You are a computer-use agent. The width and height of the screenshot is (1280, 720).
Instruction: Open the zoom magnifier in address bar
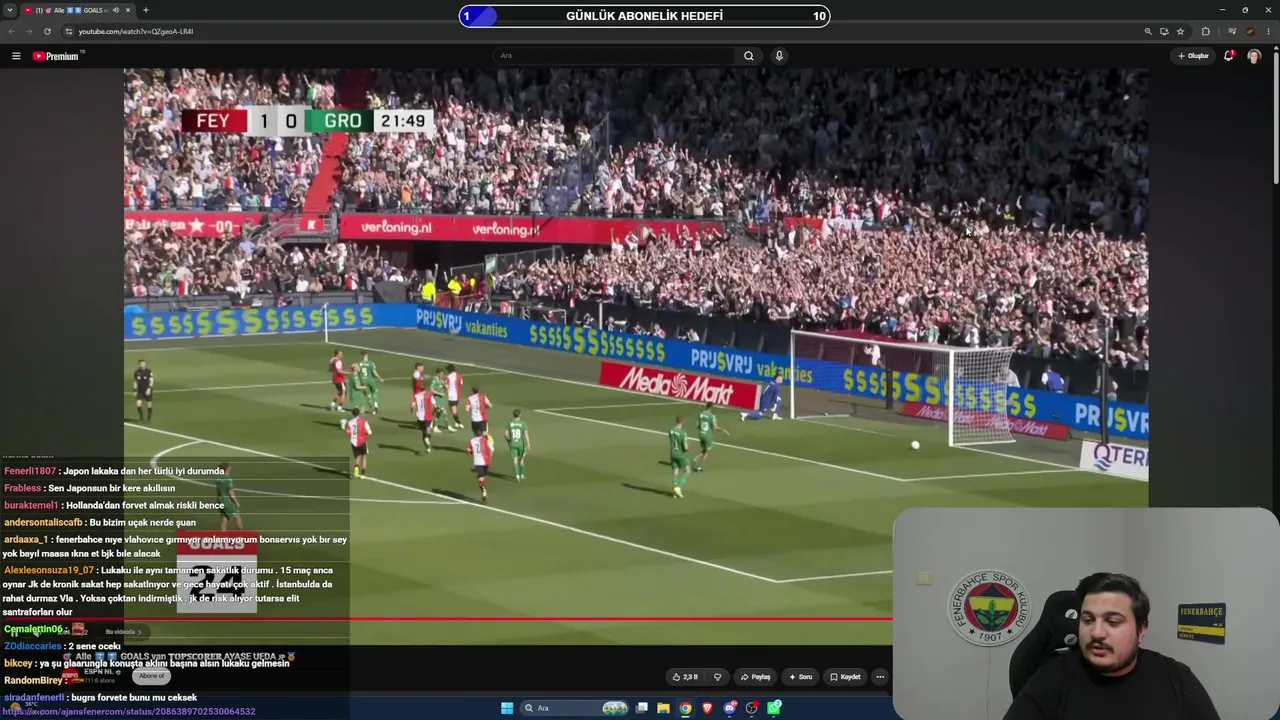point(1148,31)
